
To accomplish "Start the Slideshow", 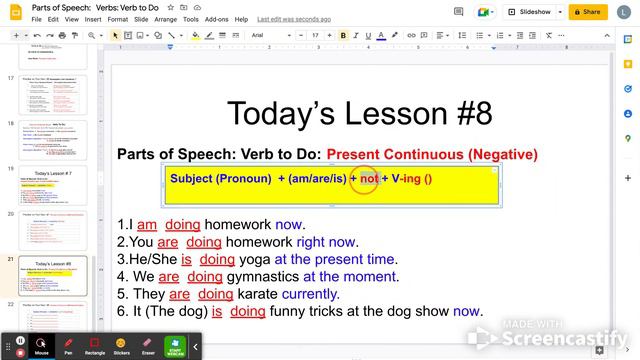I will tap(529, 12).
